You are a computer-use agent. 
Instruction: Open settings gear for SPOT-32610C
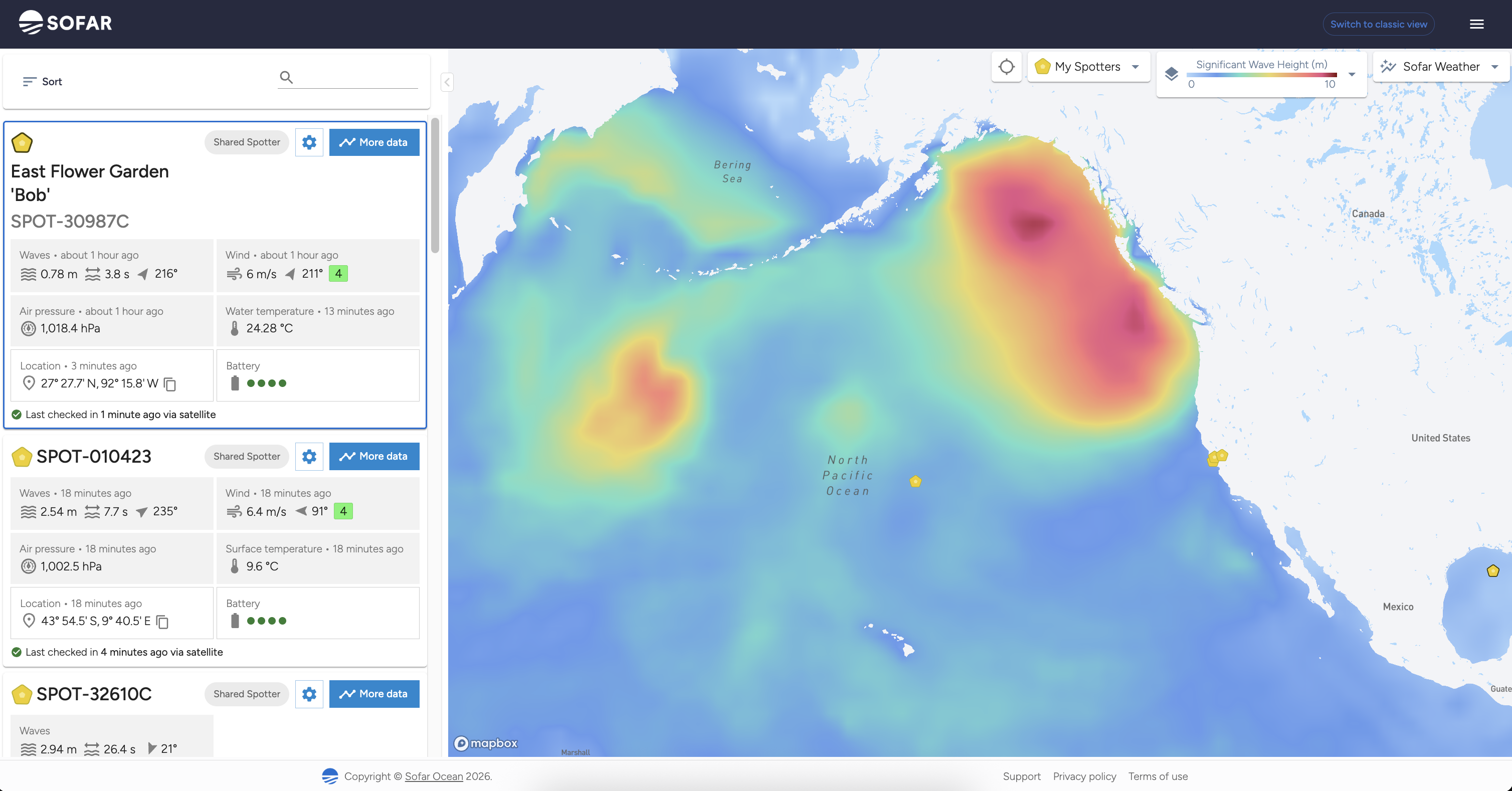click(x=309, y=694)
